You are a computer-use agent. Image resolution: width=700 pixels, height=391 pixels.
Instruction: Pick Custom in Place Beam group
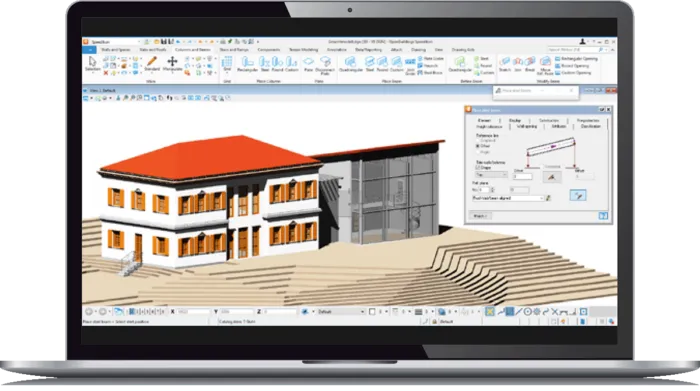[x=396, y=63]
